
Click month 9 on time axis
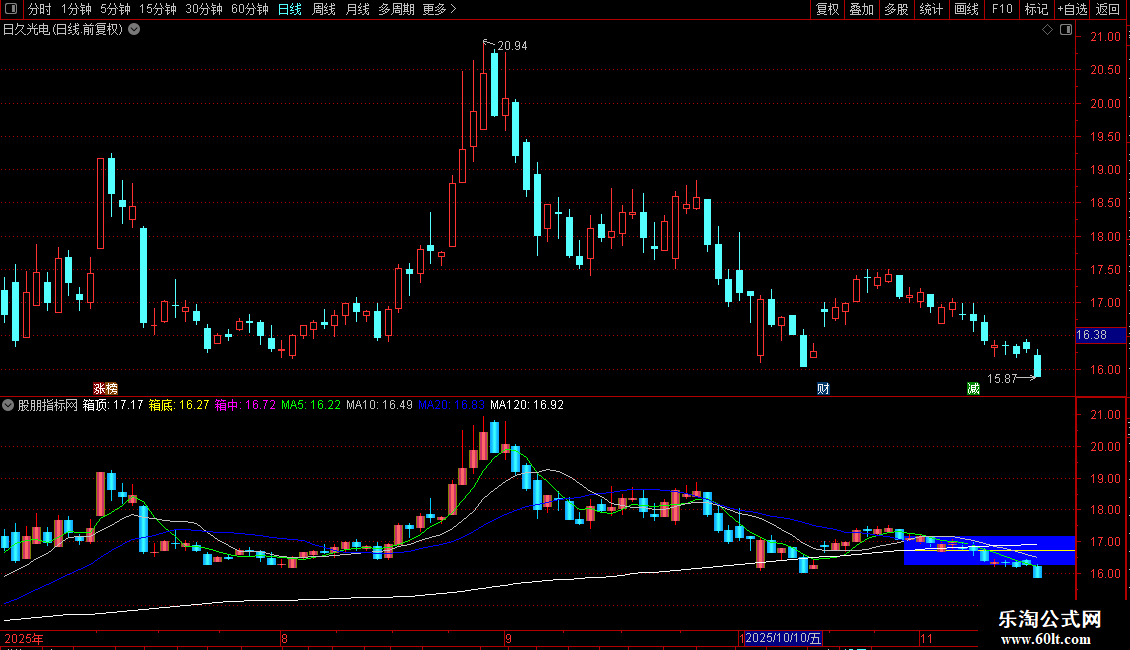tap(509, 638)
